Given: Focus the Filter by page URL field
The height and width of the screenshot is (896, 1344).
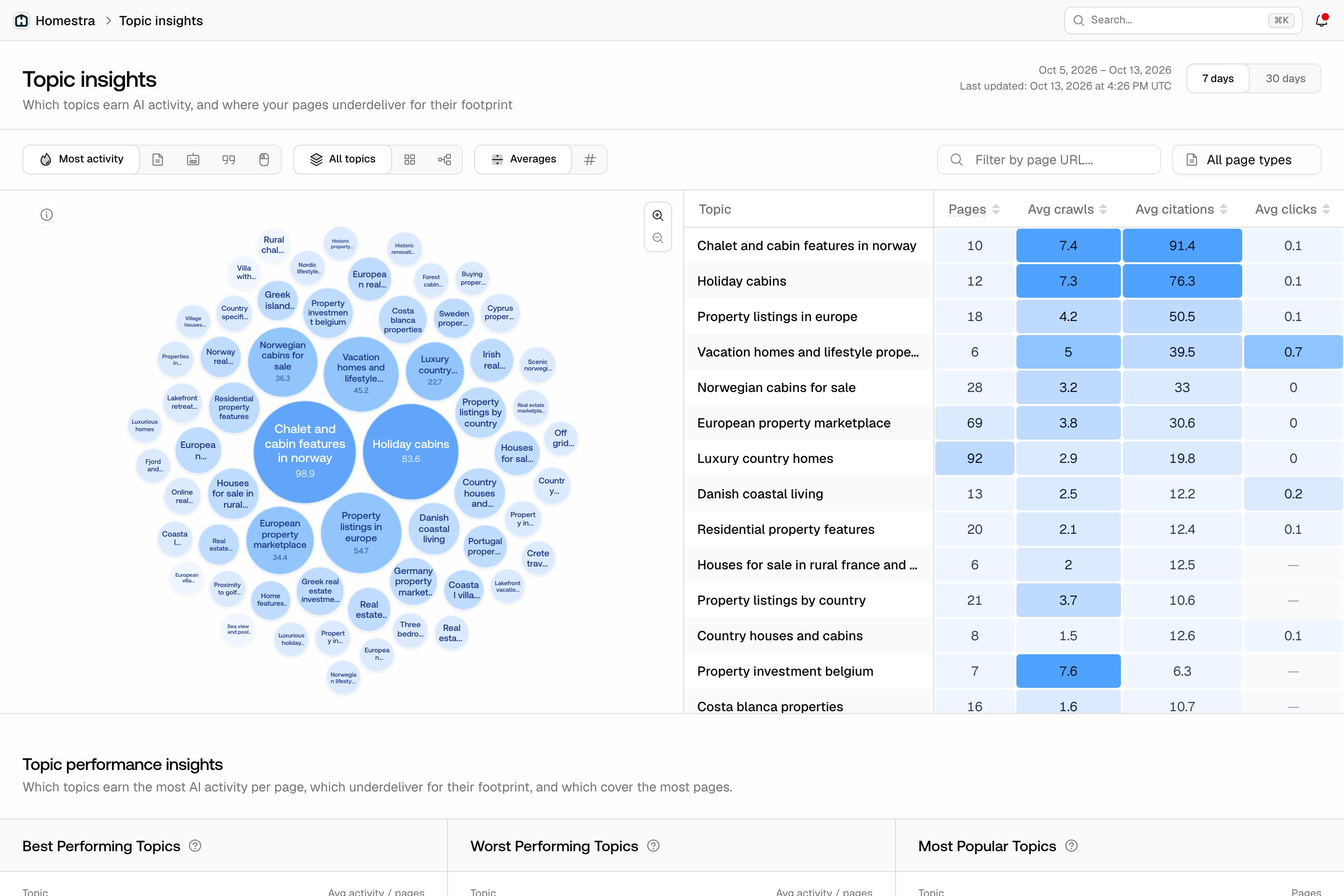Looking at the screenshot, I should tap(1049, 160).
